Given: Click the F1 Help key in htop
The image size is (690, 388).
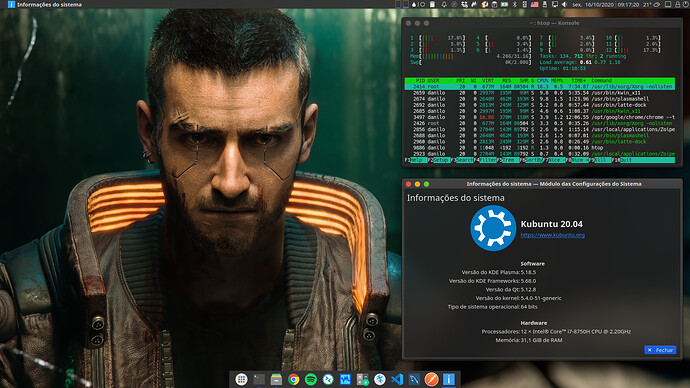Looking at the screenshot, I should coord(416,160).
